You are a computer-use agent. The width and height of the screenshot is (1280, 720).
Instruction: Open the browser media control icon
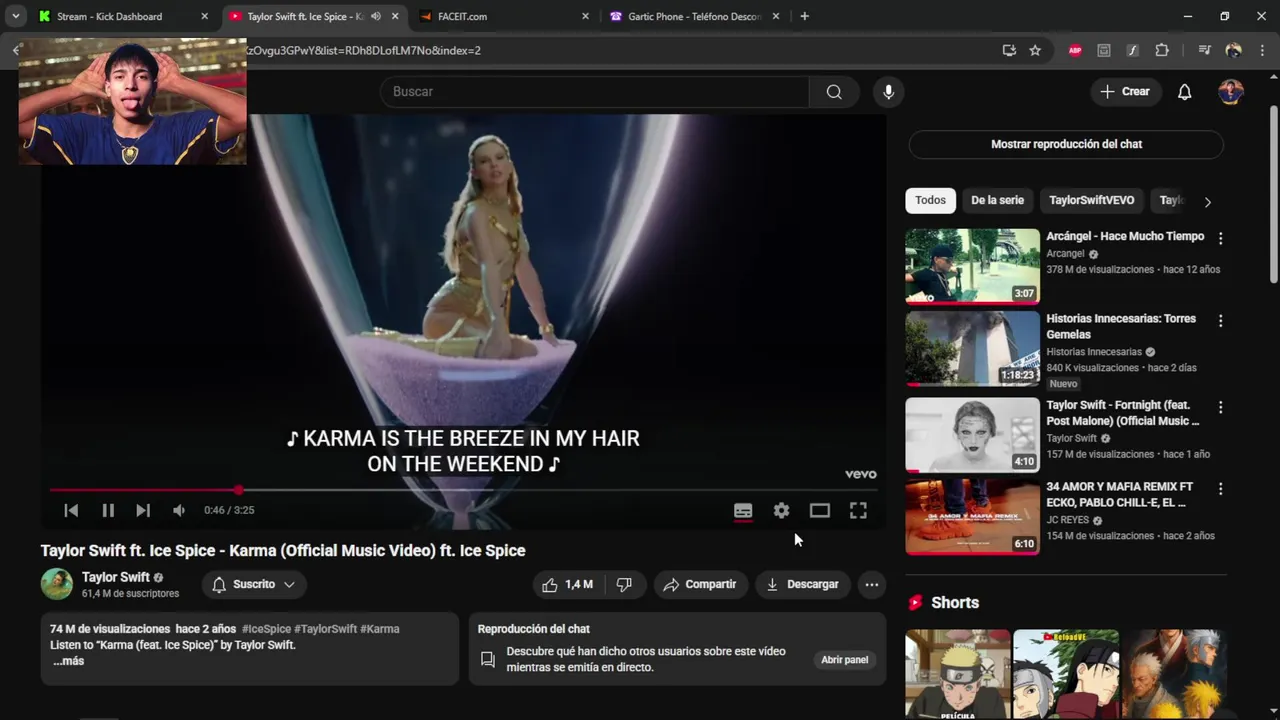[1204, 50]
